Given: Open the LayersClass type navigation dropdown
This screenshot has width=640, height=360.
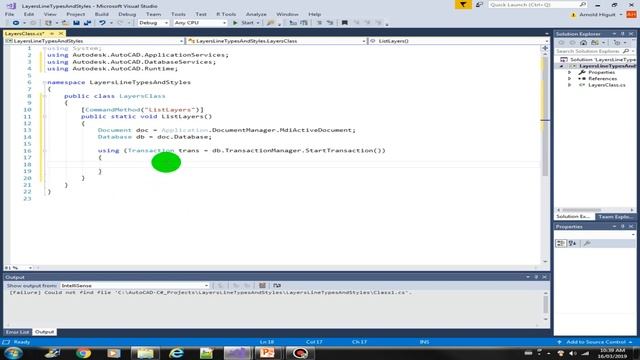Looking at the screenshot, I should [x=276, y=41].
